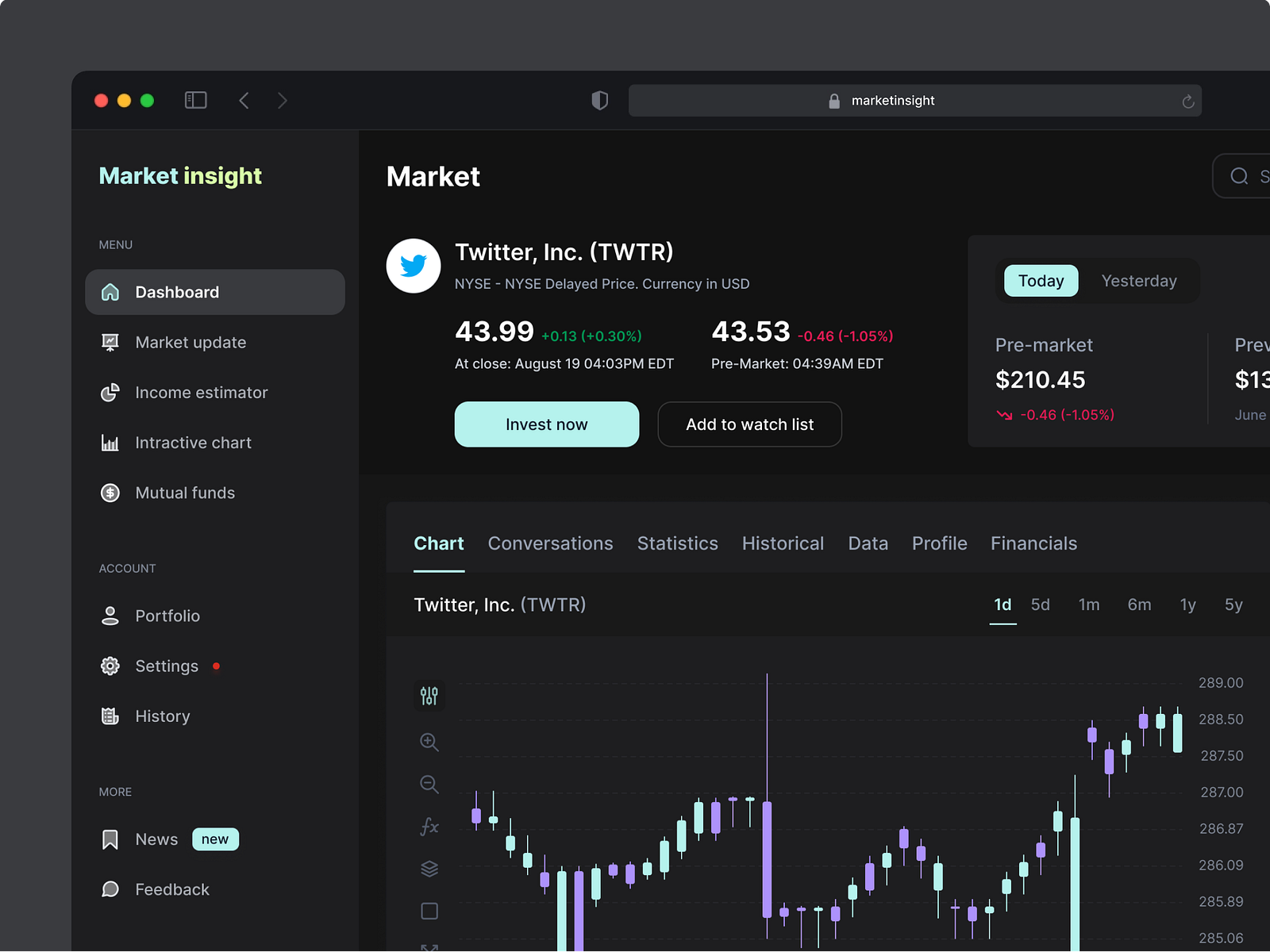Screen dimensions: 1270x952
Task: Go back using browser arrow
Action: [244, 101]
